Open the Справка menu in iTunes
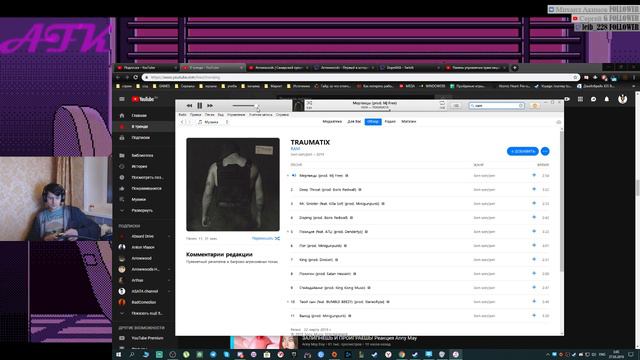Screen dimensions: 640x360 (x=282, y=115)
